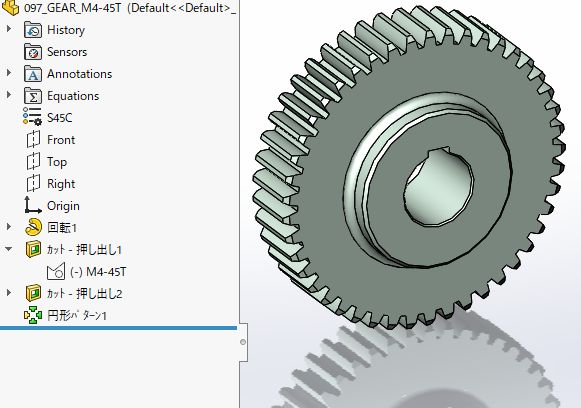Click the part icon beside 097_GEAR_M4-45T
Image resolution: width=581 pixels, height=408 pixels.
[10, 7]
